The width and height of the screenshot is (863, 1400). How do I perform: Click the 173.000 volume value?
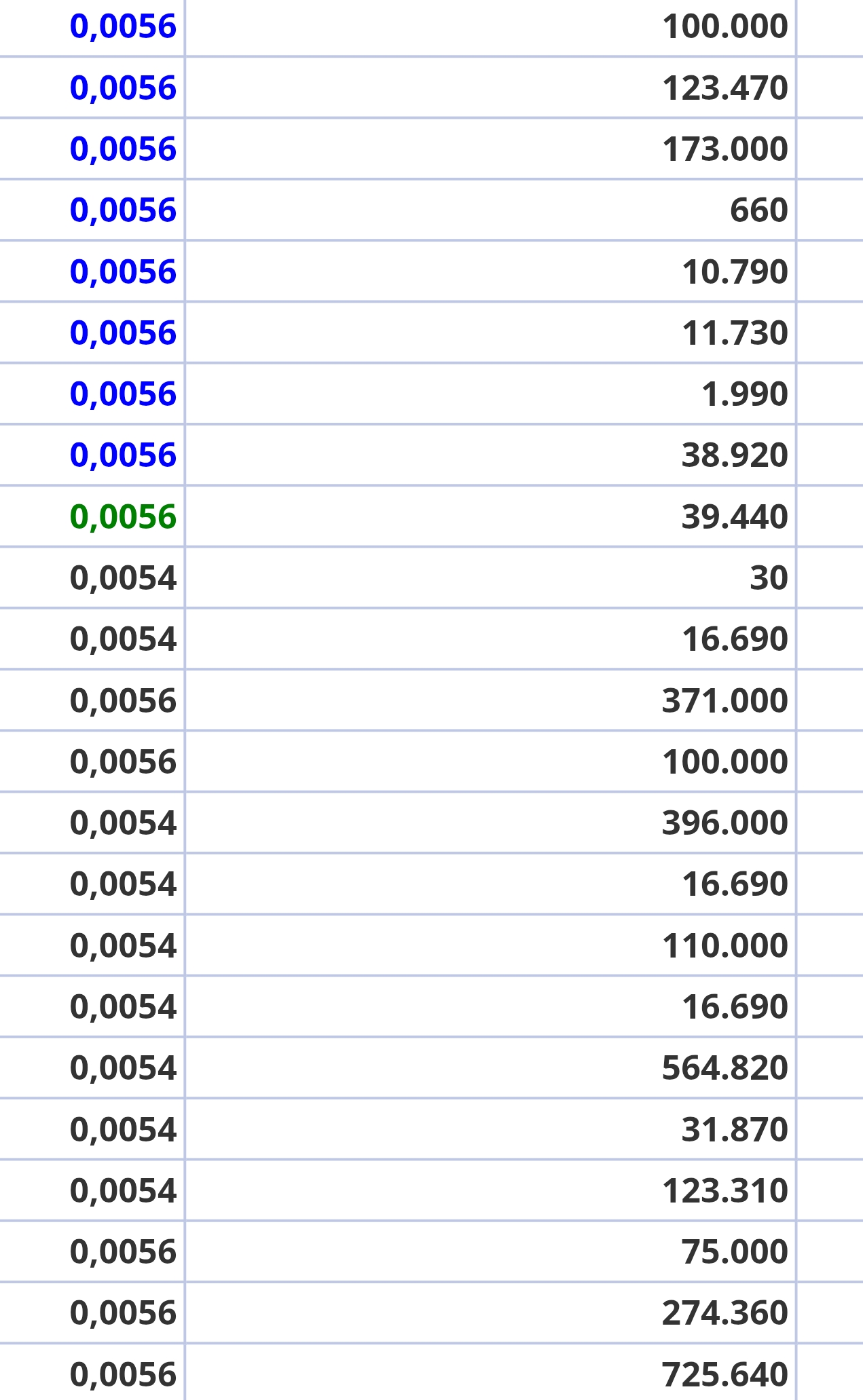point(724,149)
